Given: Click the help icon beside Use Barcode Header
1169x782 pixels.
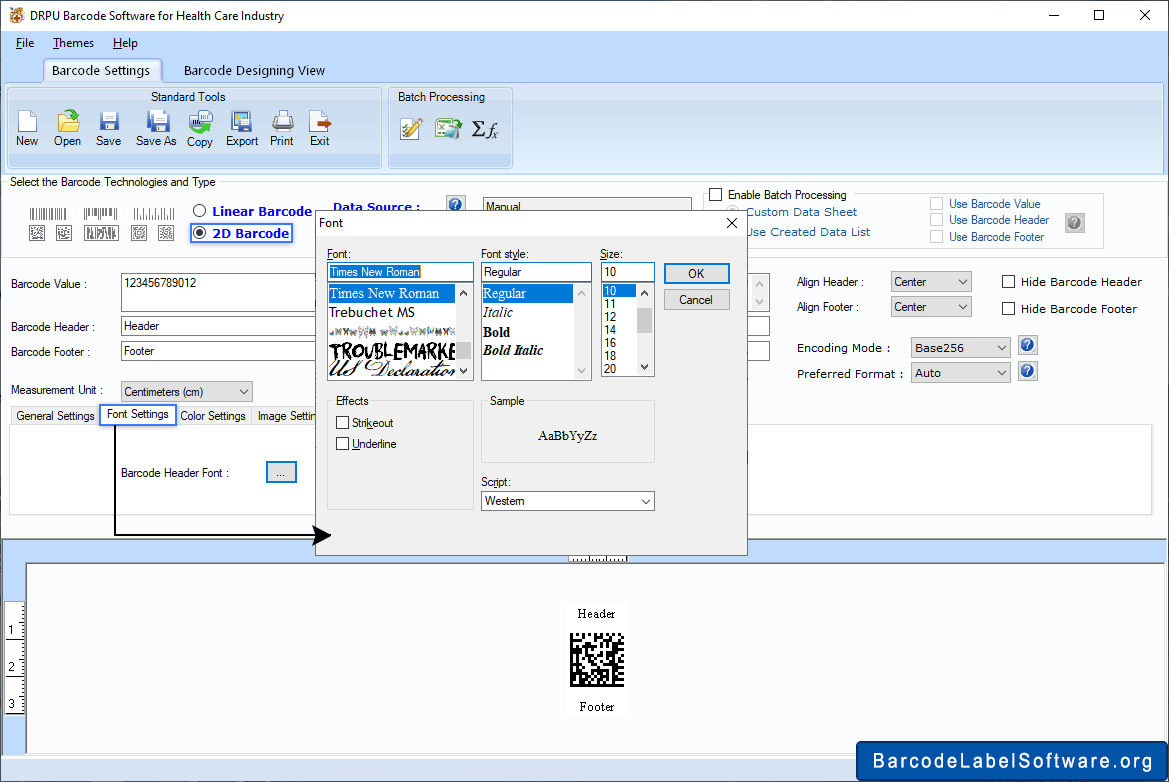Looking at the screenshot, I should tap(1074, 222).
